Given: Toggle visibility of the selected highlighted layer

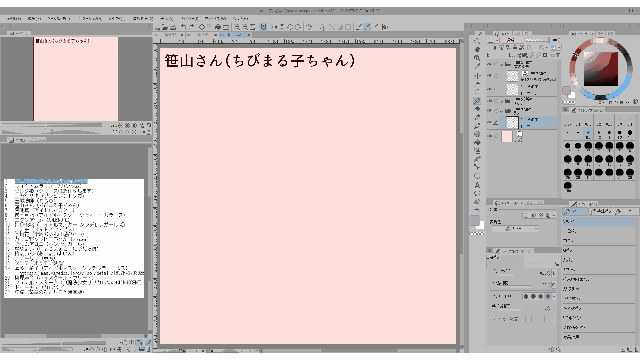Looking at the screenshot, I should [490, 122].
